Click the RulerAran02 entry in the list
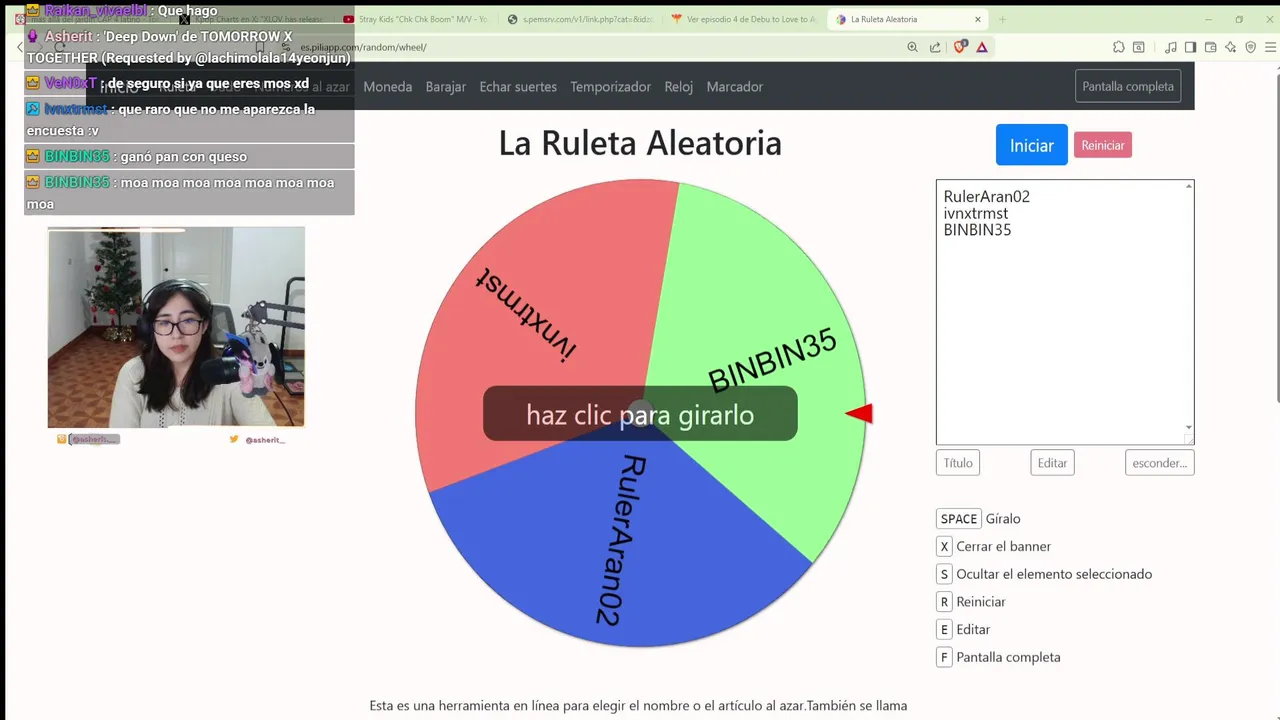 click(986, 197)
